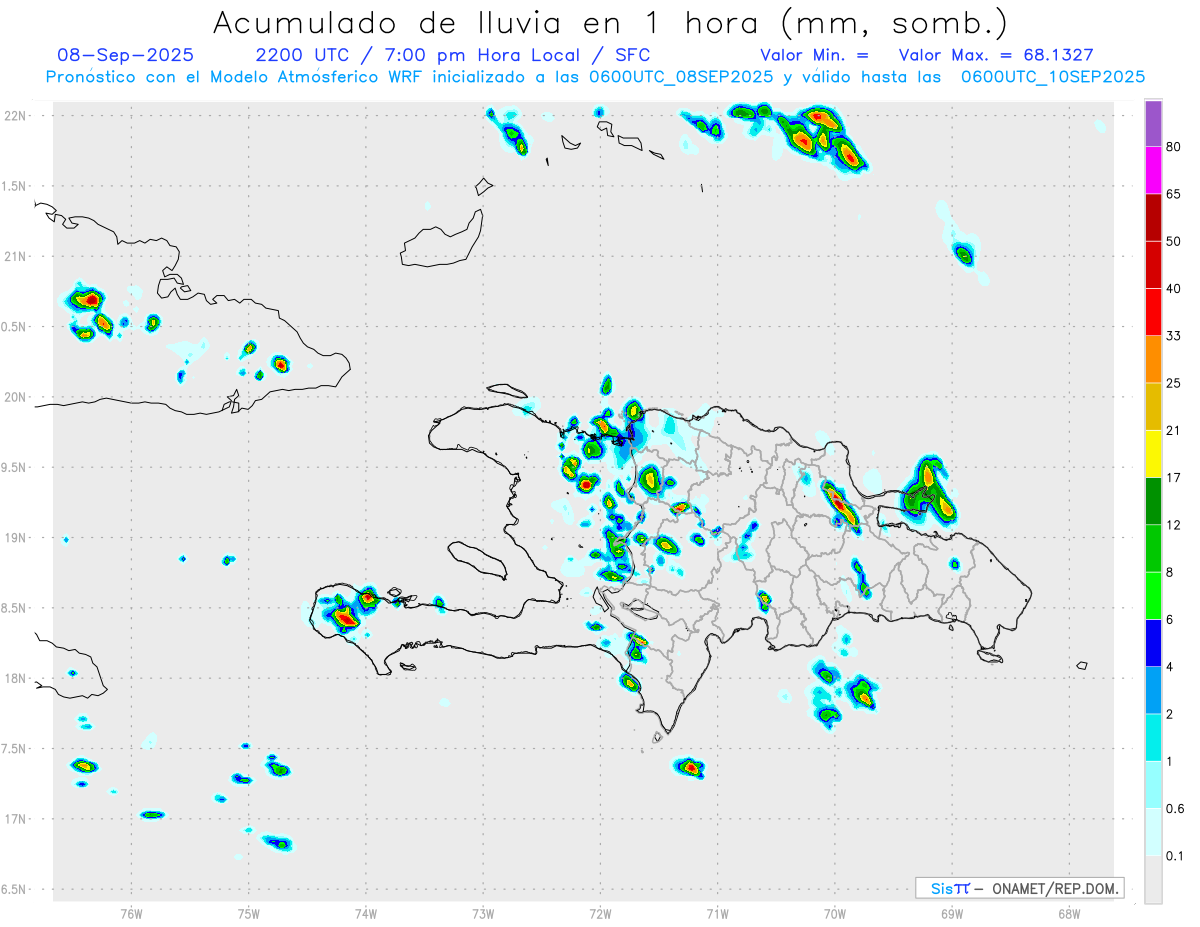The height and width of the screenshot is (927, 1200).
Task: Click the "Valor Min. =" label
Action: [x=814, y=55]
